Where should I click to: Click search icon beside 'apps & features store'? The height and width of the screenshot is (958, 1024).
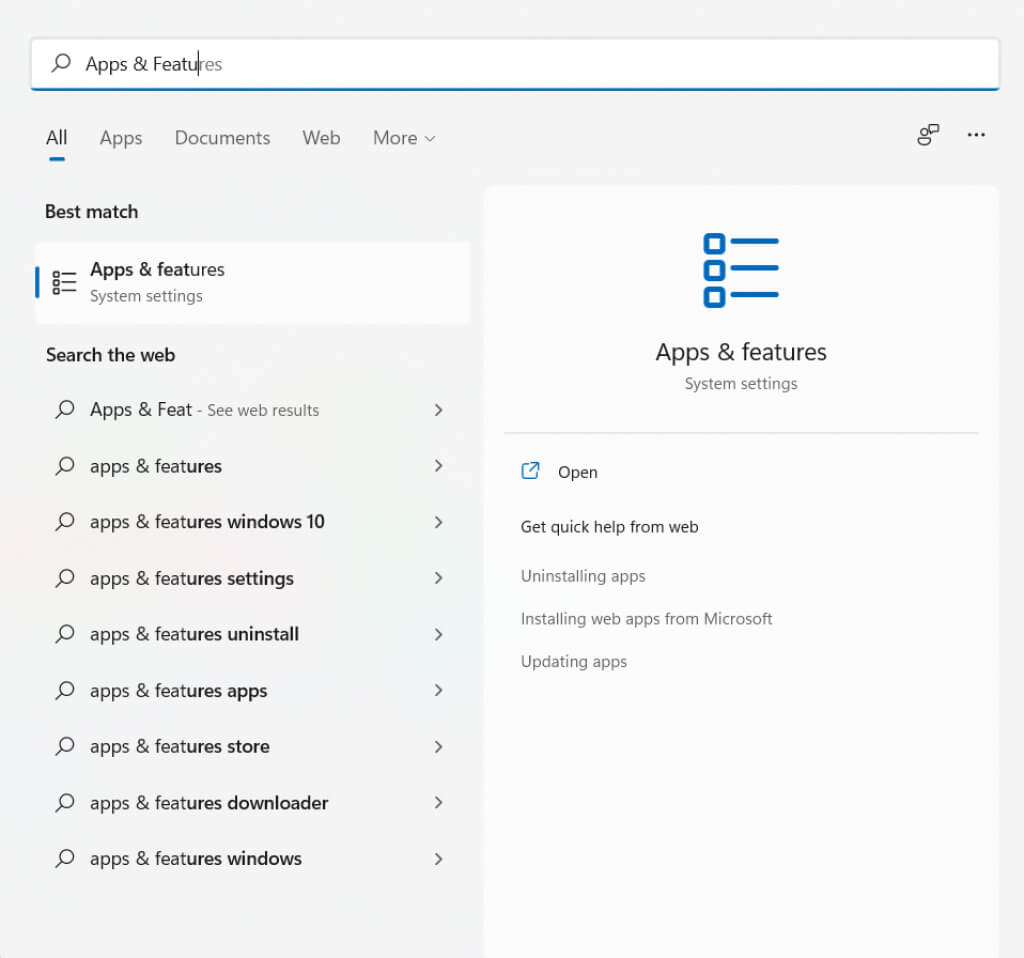[65, 746]
